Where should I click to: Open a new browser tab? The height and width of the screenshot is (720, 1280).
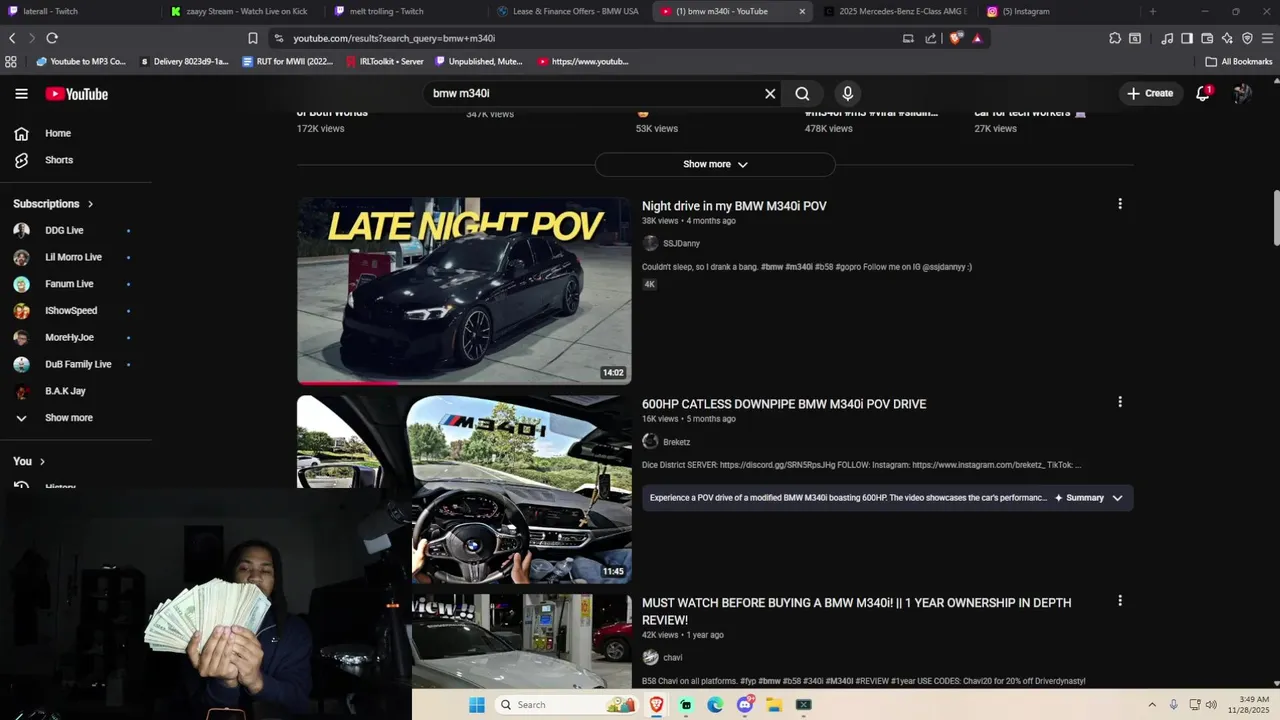pos(1152,11)
